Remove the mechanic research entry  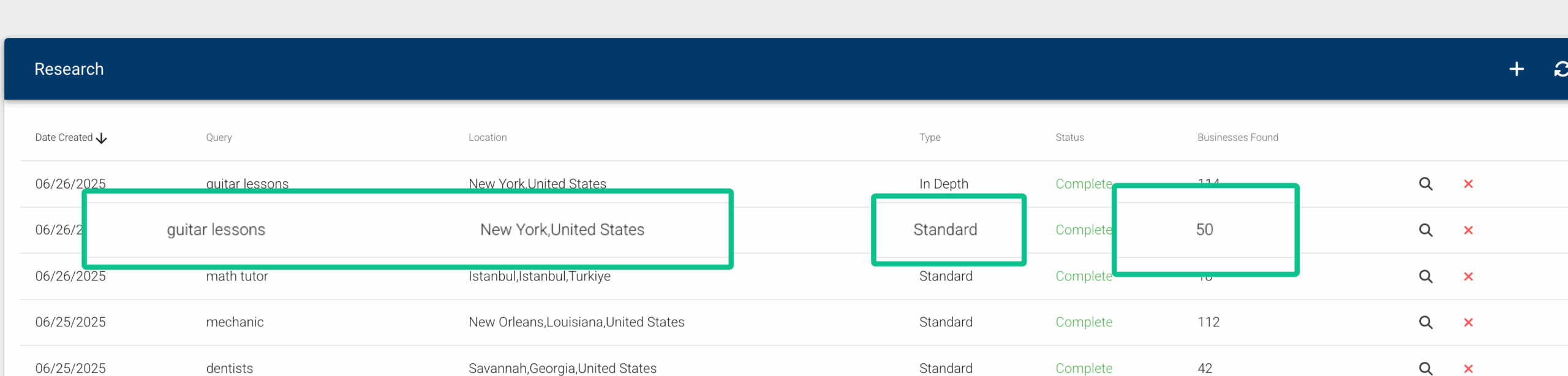pos(1468,322)
